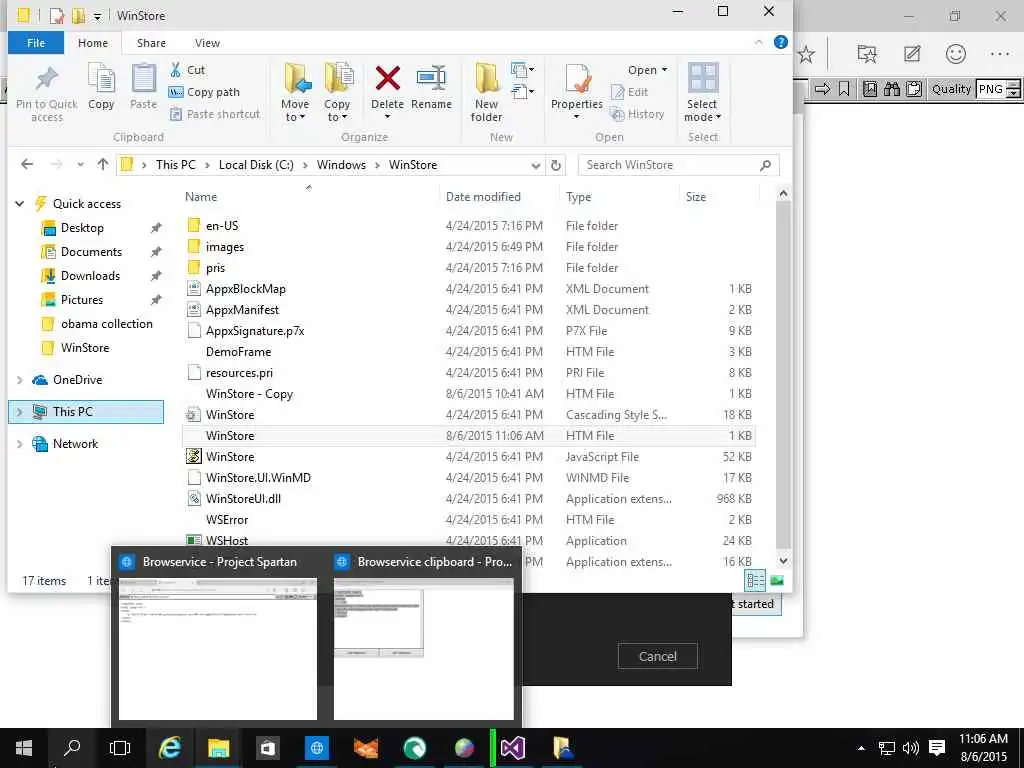
Task: Open Move to dropdown
Action: point(295,92)
